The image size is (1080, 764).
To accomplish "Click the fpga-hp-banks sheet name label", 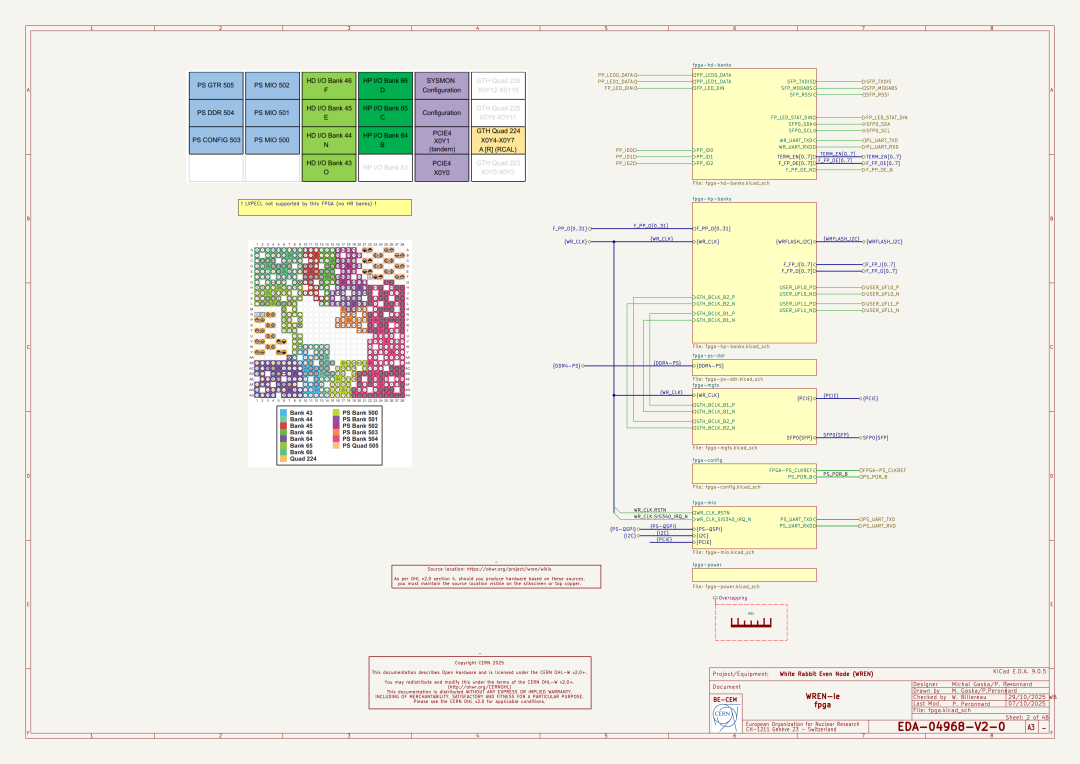I will click(x=712, y=199).
